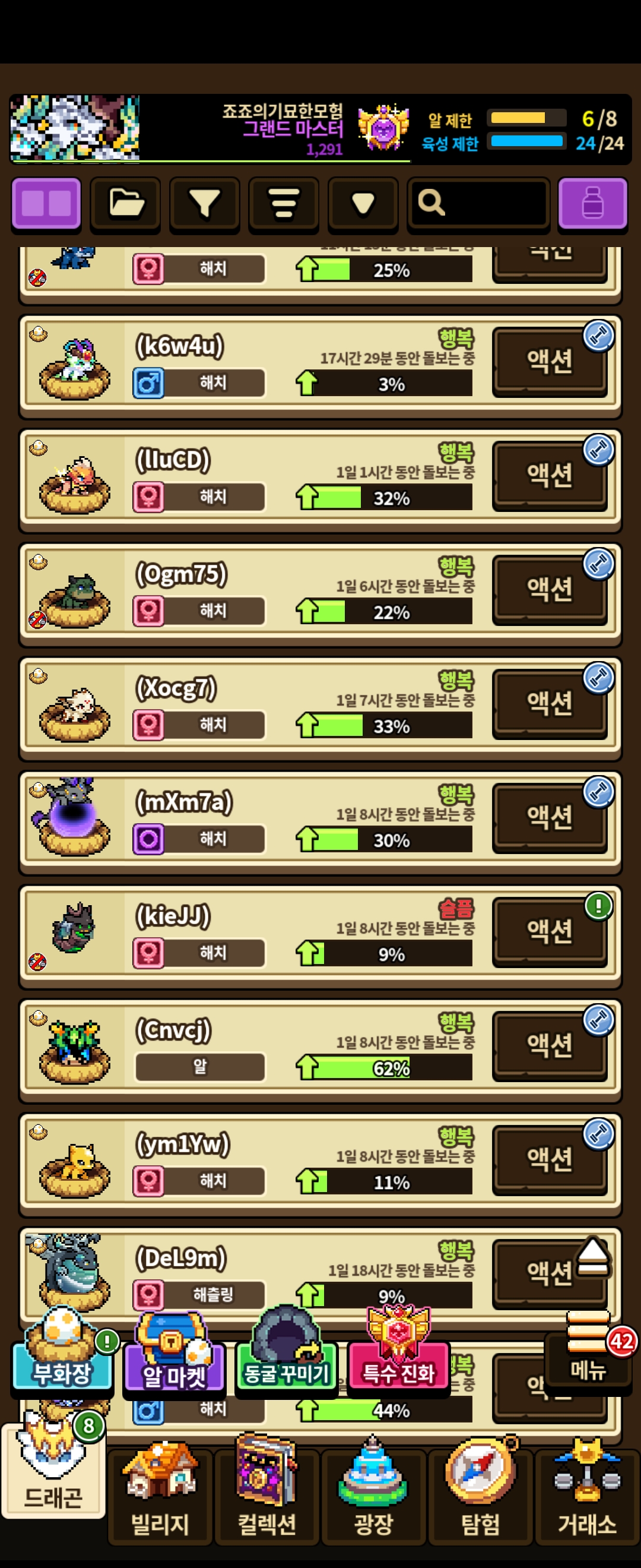Open the funnel filter options
The image size is (641, 1568).
coord(204,204)
